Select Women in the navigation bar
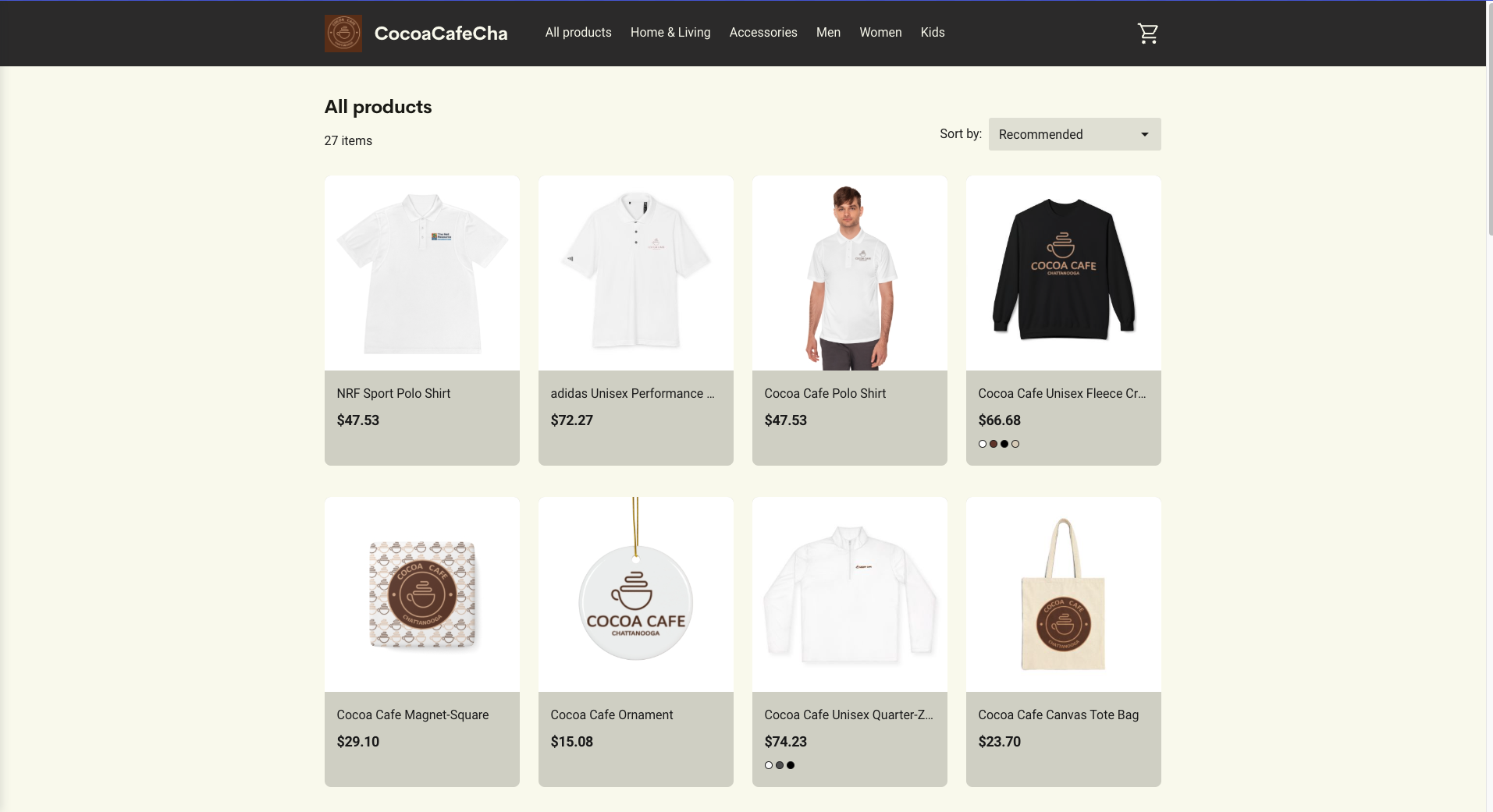Viewport: 1493px width, 812px height. [x=880, y=33]
